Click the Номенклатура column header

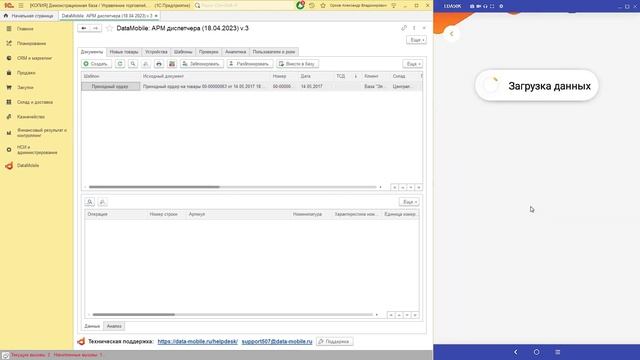311,214
